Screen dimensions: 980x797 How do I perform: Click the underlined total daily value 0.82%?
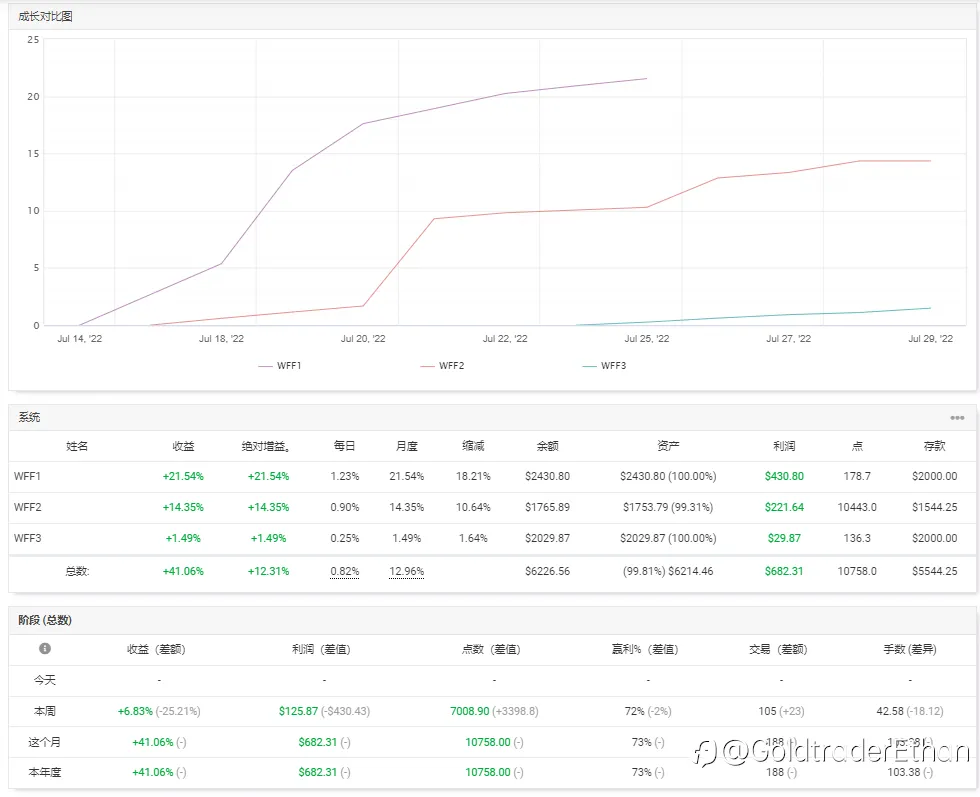[345, 571]
